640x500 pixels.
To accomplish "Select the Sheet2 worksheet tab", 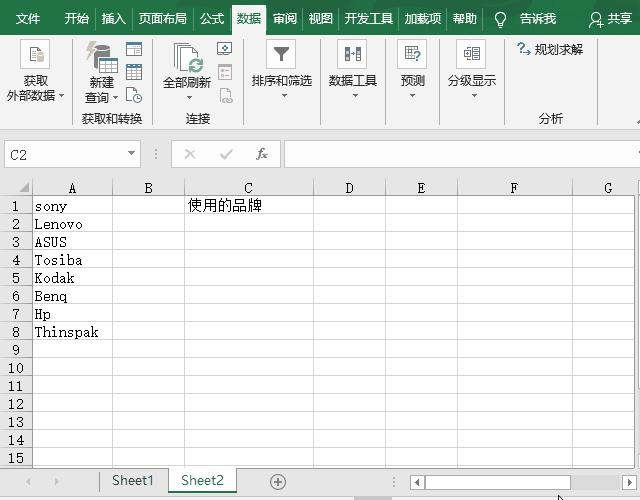I will (202, 480).
